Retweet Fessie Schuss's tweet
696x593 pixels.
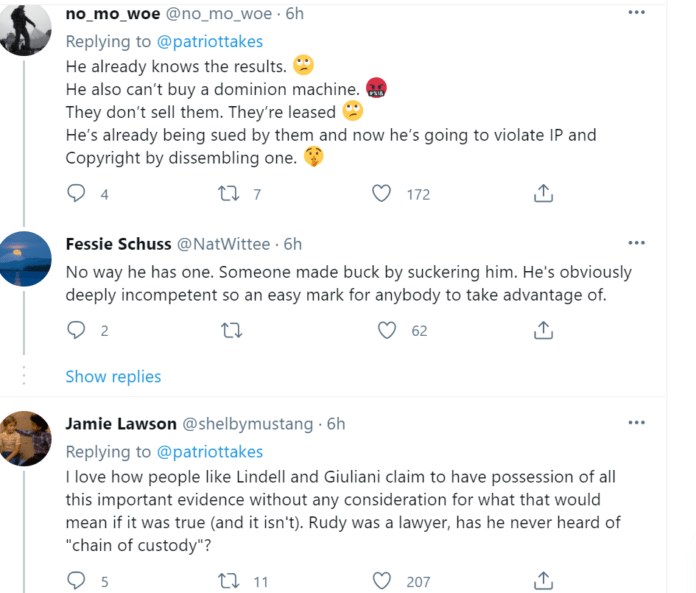pos(231,330)
